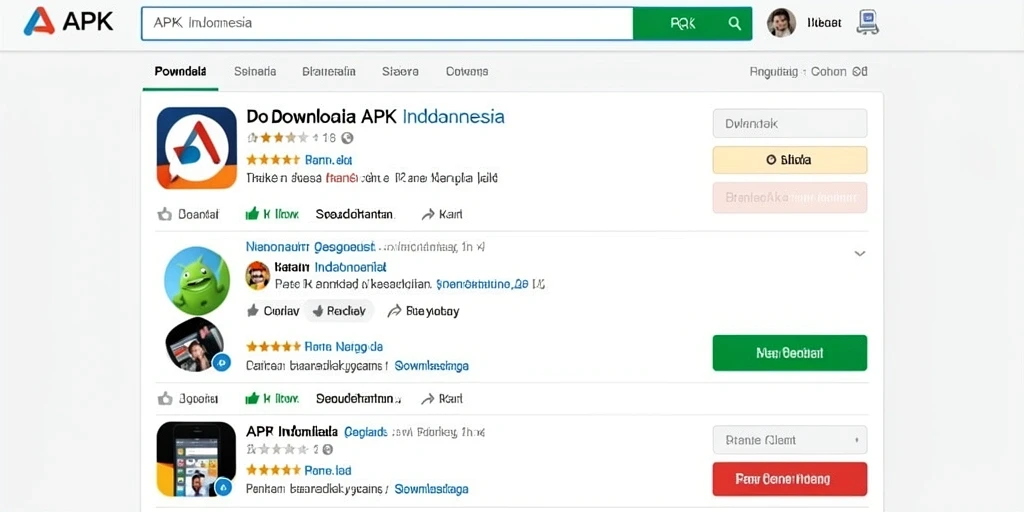Focus the search field reading APK Indonnesia
1024x512 pixels.
[387, 24]
